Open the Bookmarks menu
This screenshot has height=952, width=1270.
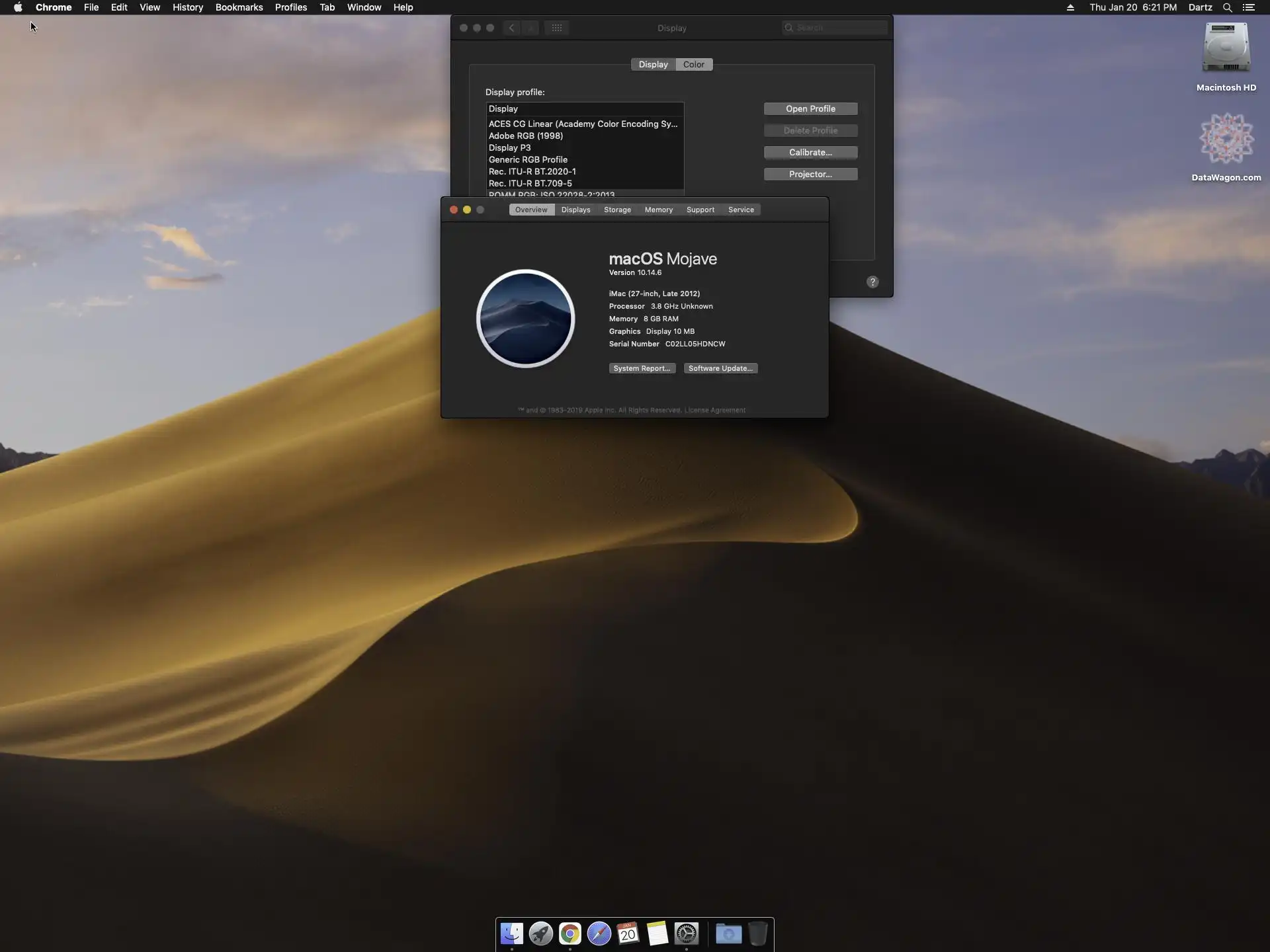[x=239, y=7]
